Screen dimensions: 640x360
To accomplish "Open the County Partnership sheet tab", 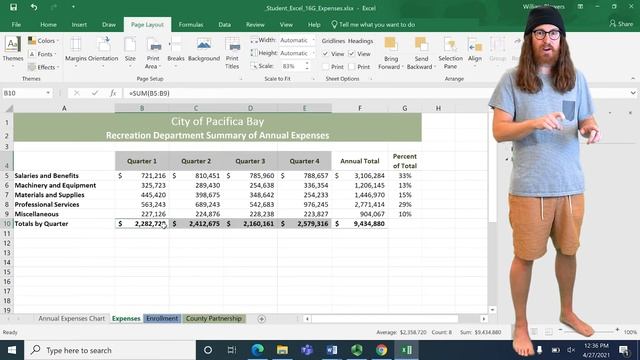I will click(x=214, y=318).
